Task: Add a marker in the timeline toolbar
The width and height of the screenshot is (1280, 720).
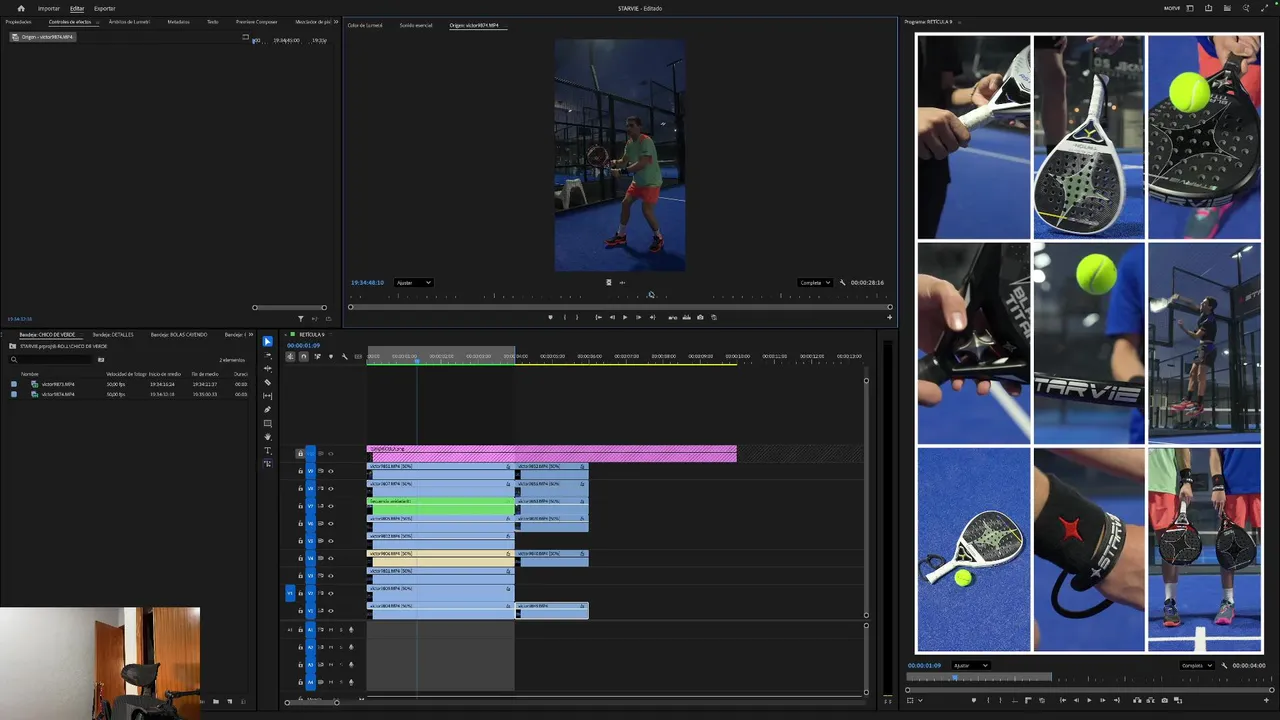Action: coord(331,357)
